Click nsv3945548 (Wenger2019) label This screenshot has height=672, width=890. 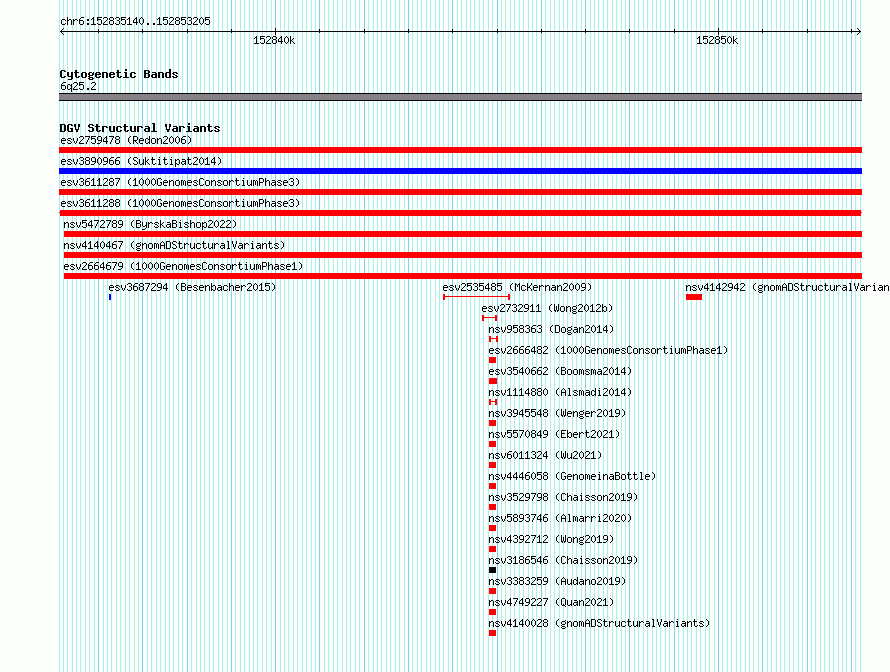pos(557,413)
